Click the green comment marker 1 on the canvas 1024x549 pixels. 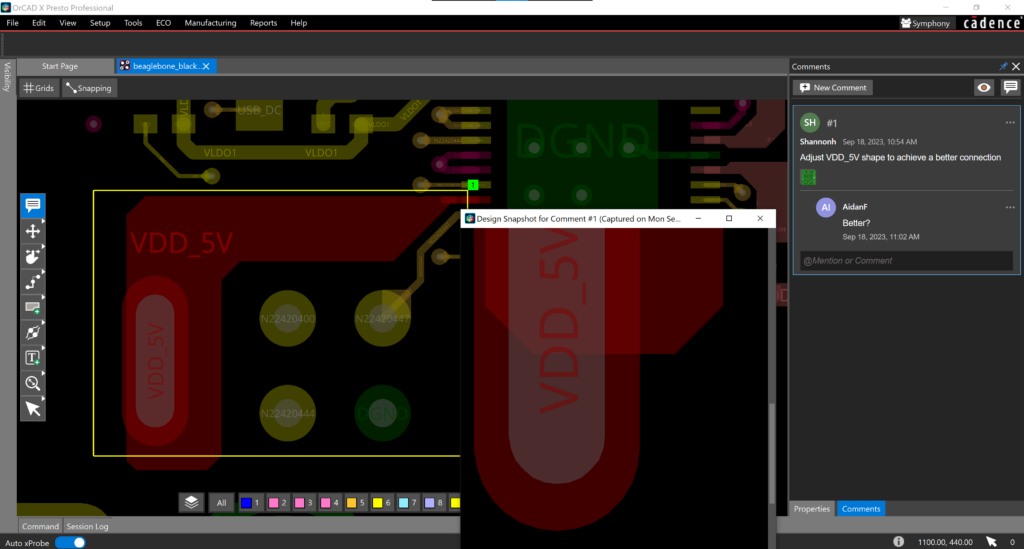473,185
